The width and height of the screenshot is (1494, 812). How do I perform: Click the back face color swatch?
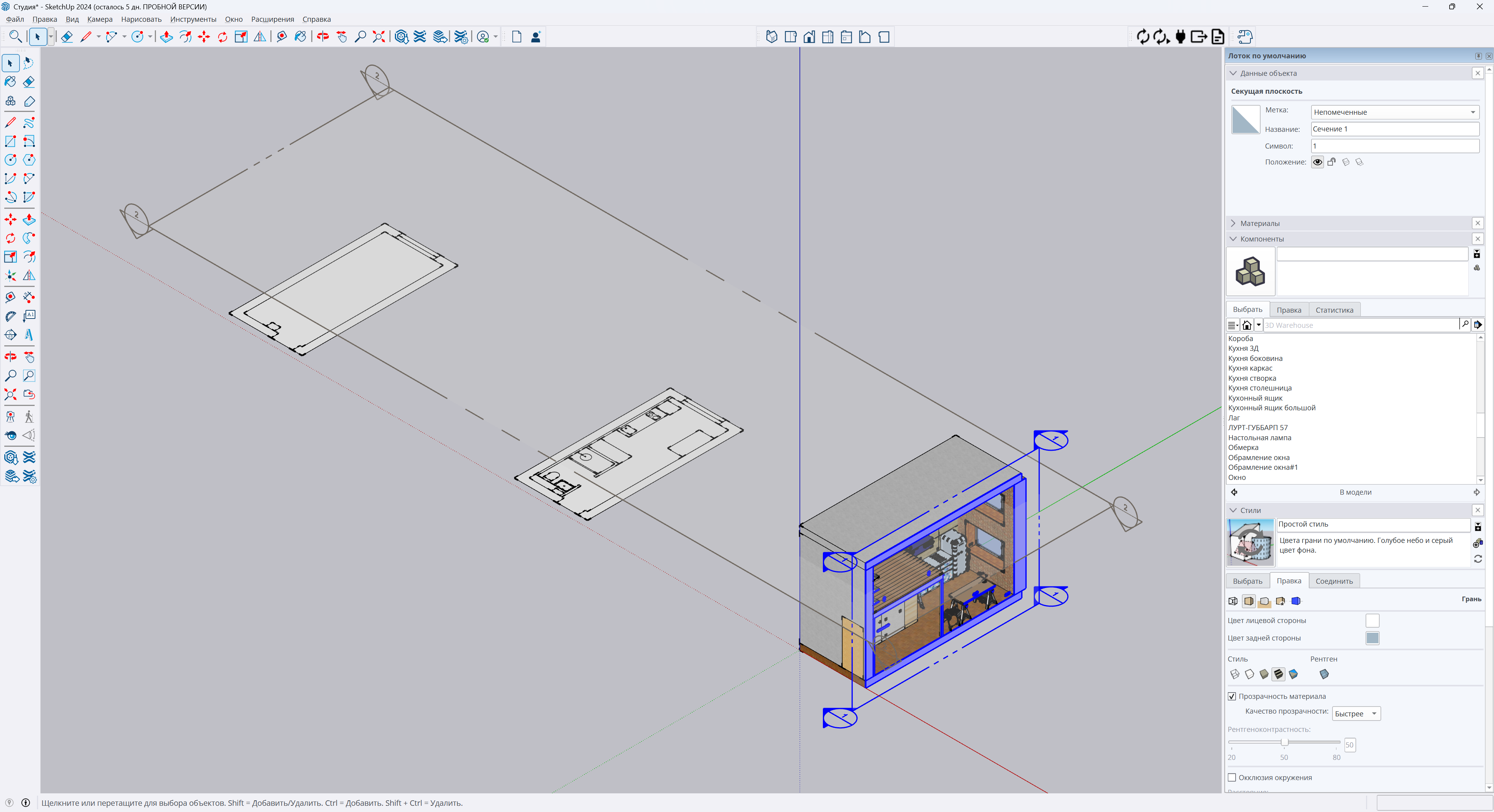[1371, 638]
